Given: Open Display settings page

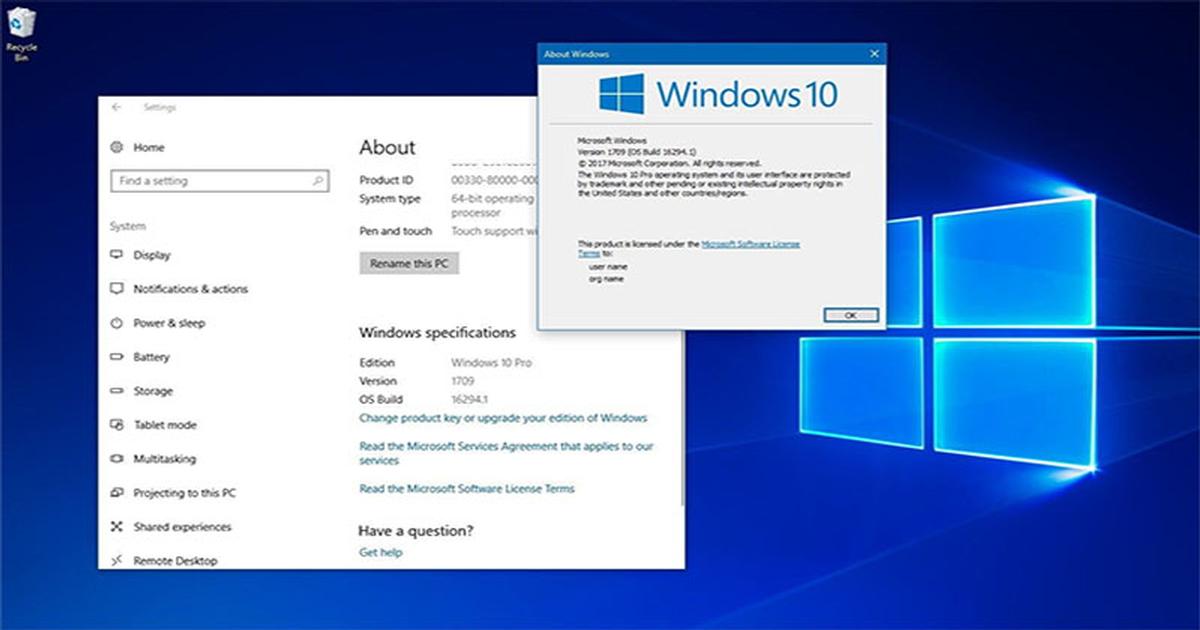Looking at the screenshot, I should point(152,255).
